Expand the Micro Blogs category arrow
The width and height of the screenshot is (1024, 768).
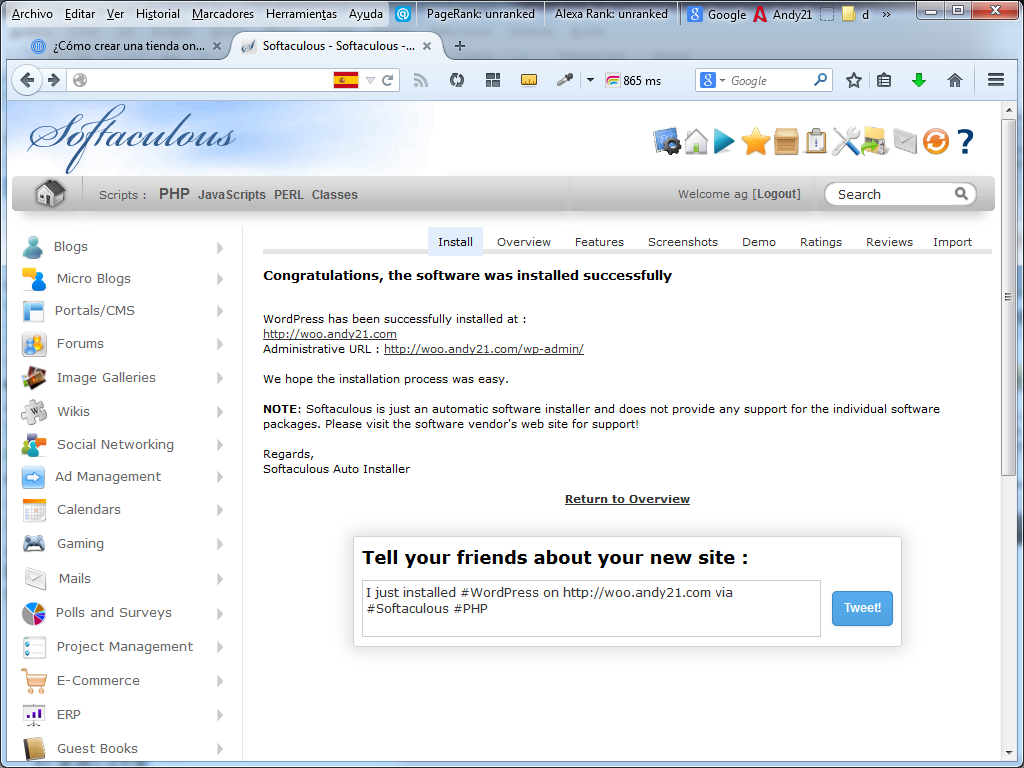(x=220, y=280)
